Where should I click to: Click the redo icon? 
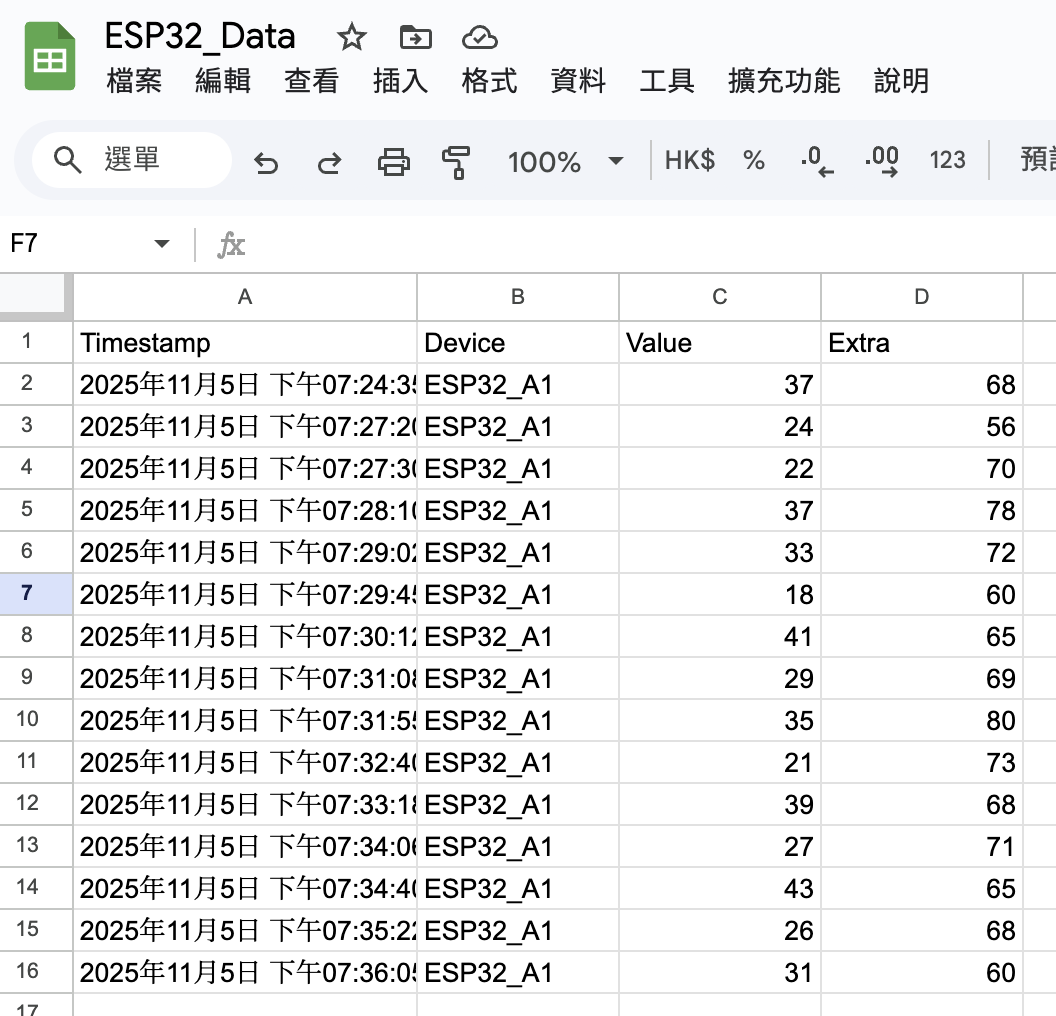(329, 161)
